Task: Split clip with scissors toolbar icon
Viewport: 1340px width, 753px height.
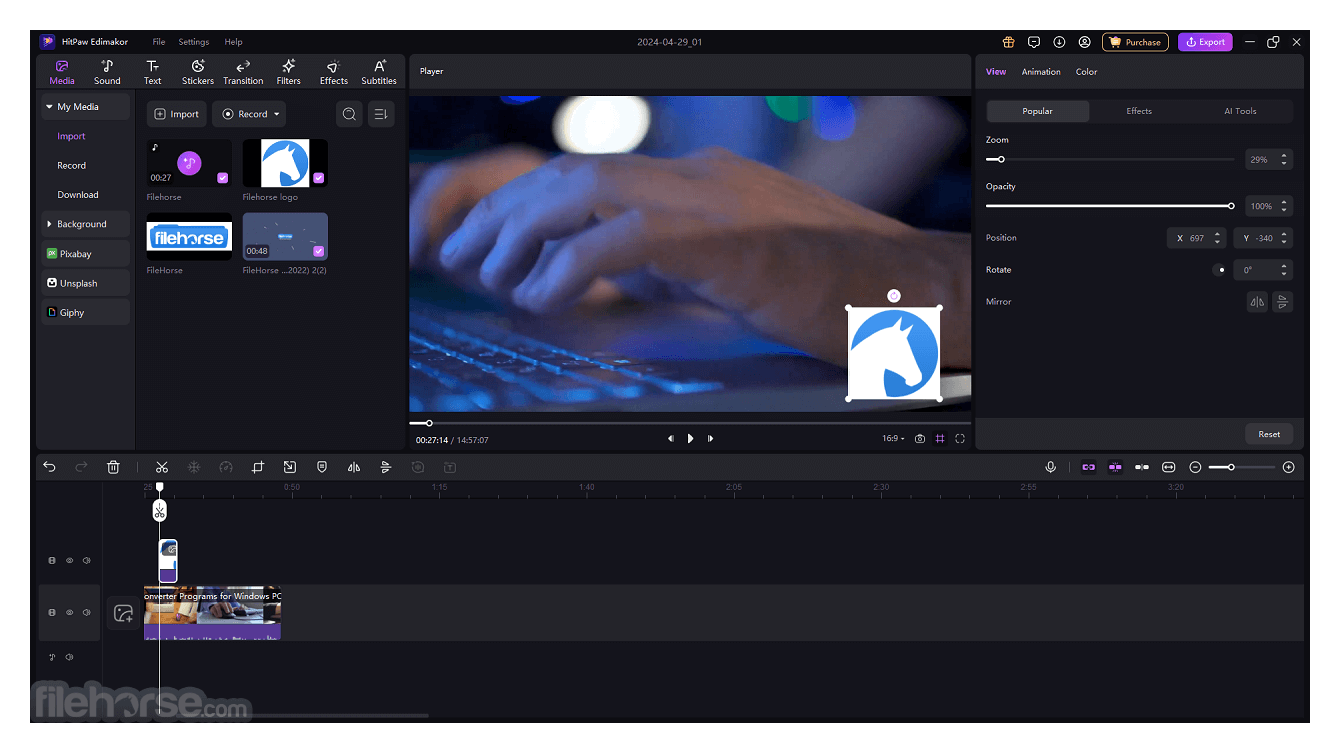Action: (x=162, y=467)
